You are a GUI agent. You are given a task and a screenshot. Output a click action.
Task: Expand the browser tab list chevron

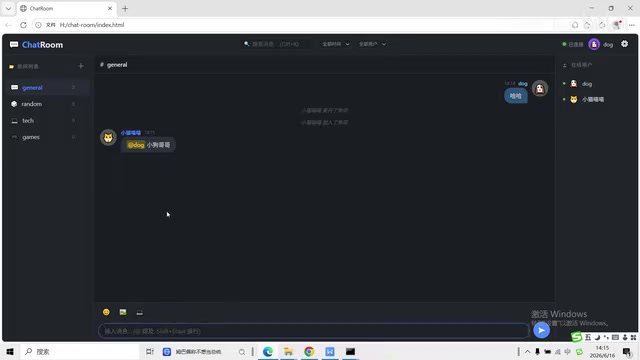click(8, 8)
